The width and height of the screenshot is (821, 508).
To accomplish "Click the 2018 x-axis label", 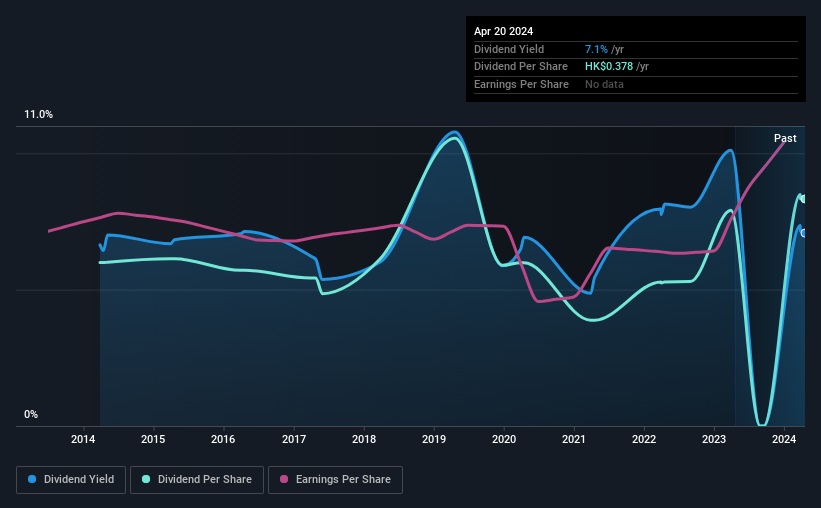I will [364, 439].
